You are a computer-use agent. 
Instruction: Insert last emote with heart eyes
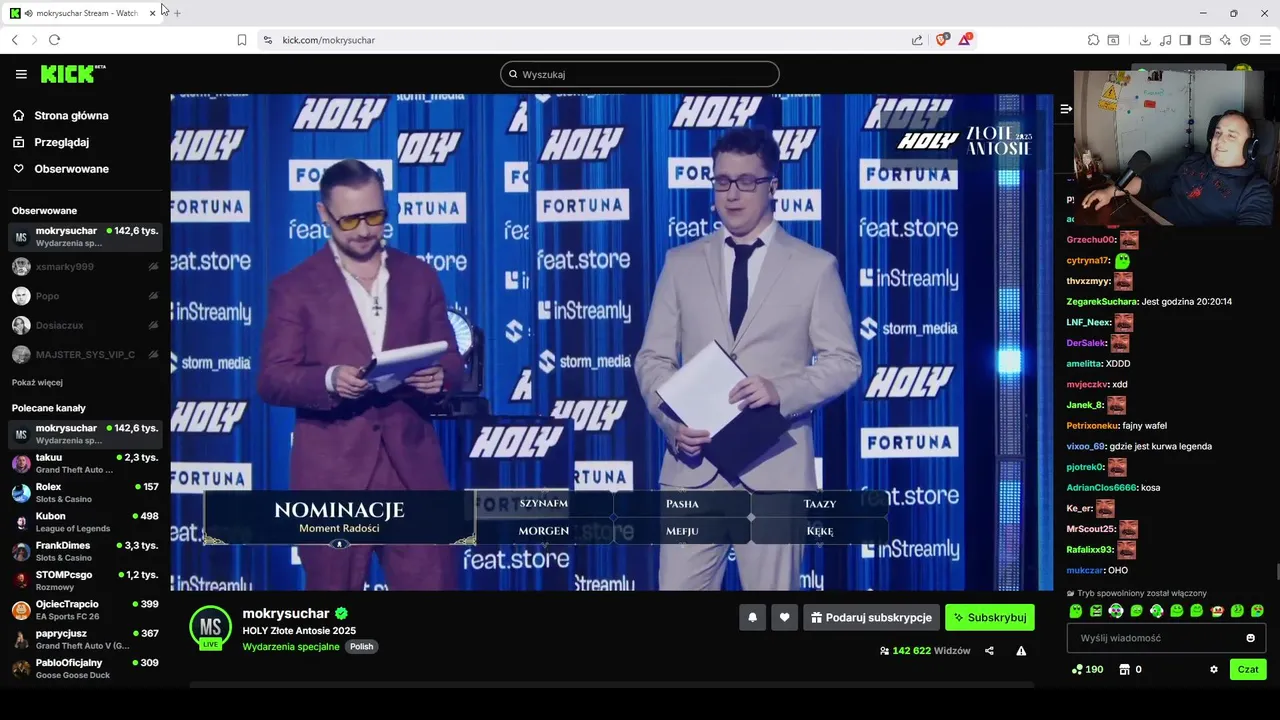[1257, 611]
